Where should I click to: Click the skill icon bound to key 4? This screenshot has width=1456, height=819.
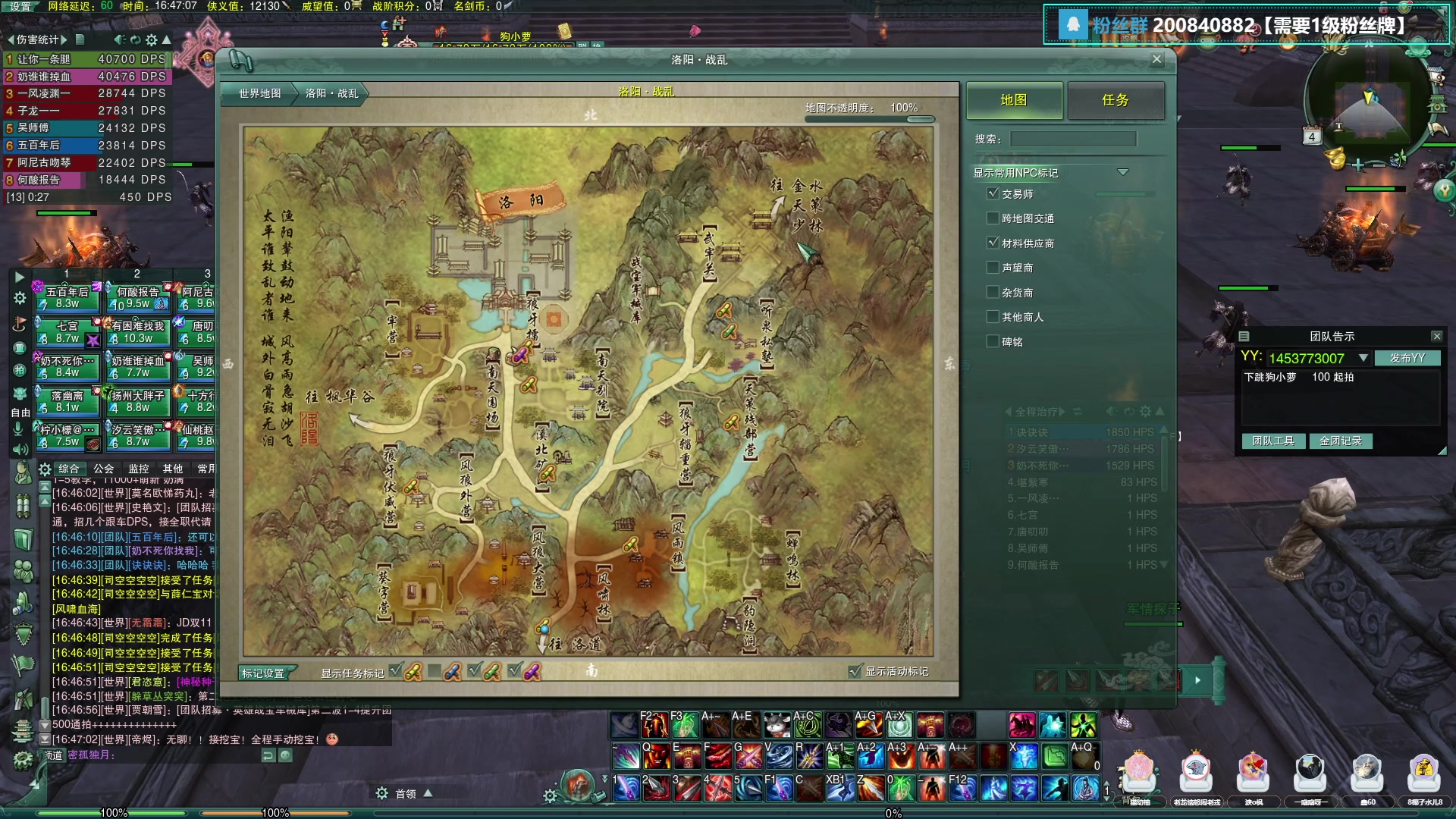point(717,788)
